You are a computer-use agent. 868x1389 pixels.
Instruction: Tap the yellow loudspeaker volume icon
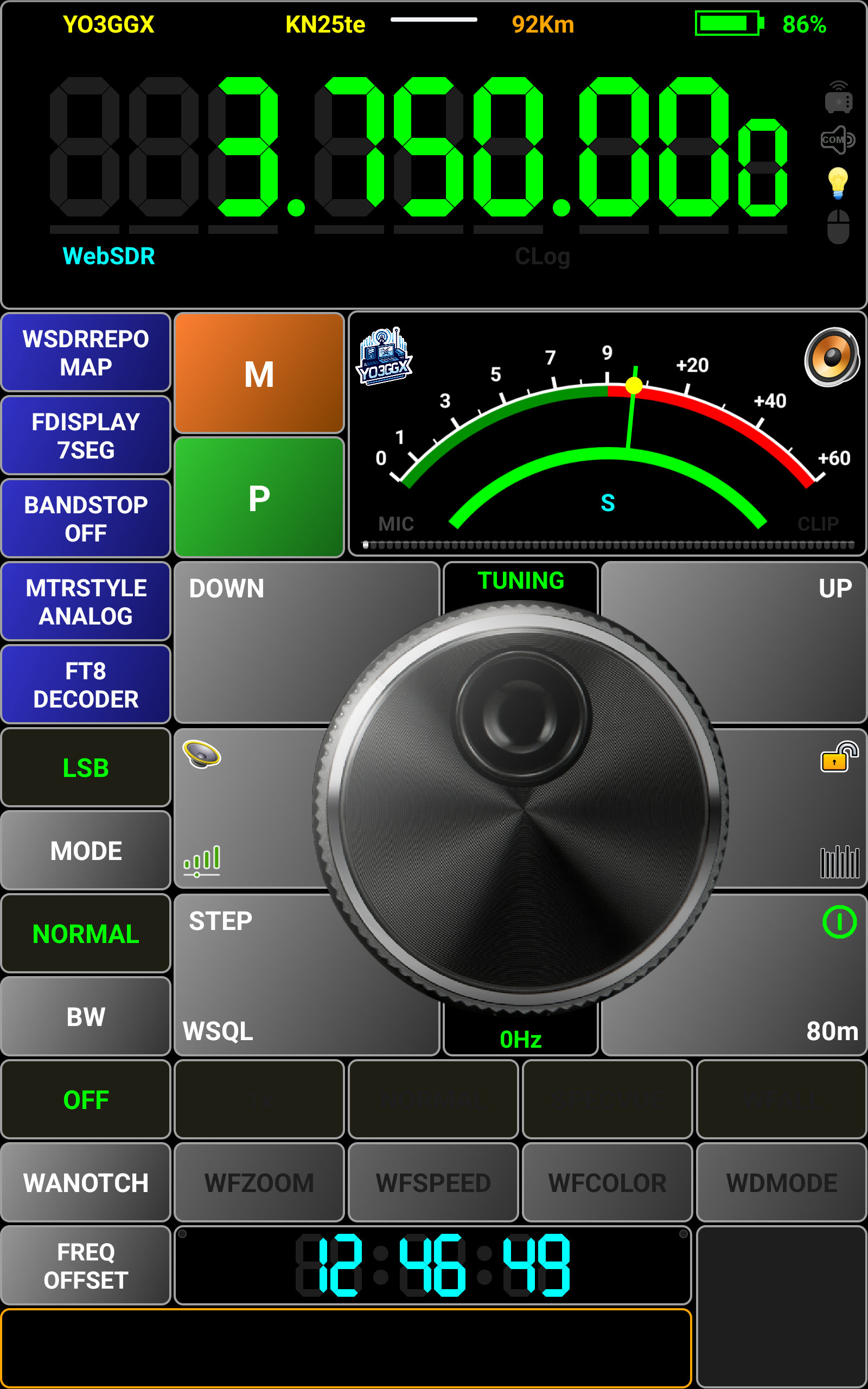pos(201,754)
